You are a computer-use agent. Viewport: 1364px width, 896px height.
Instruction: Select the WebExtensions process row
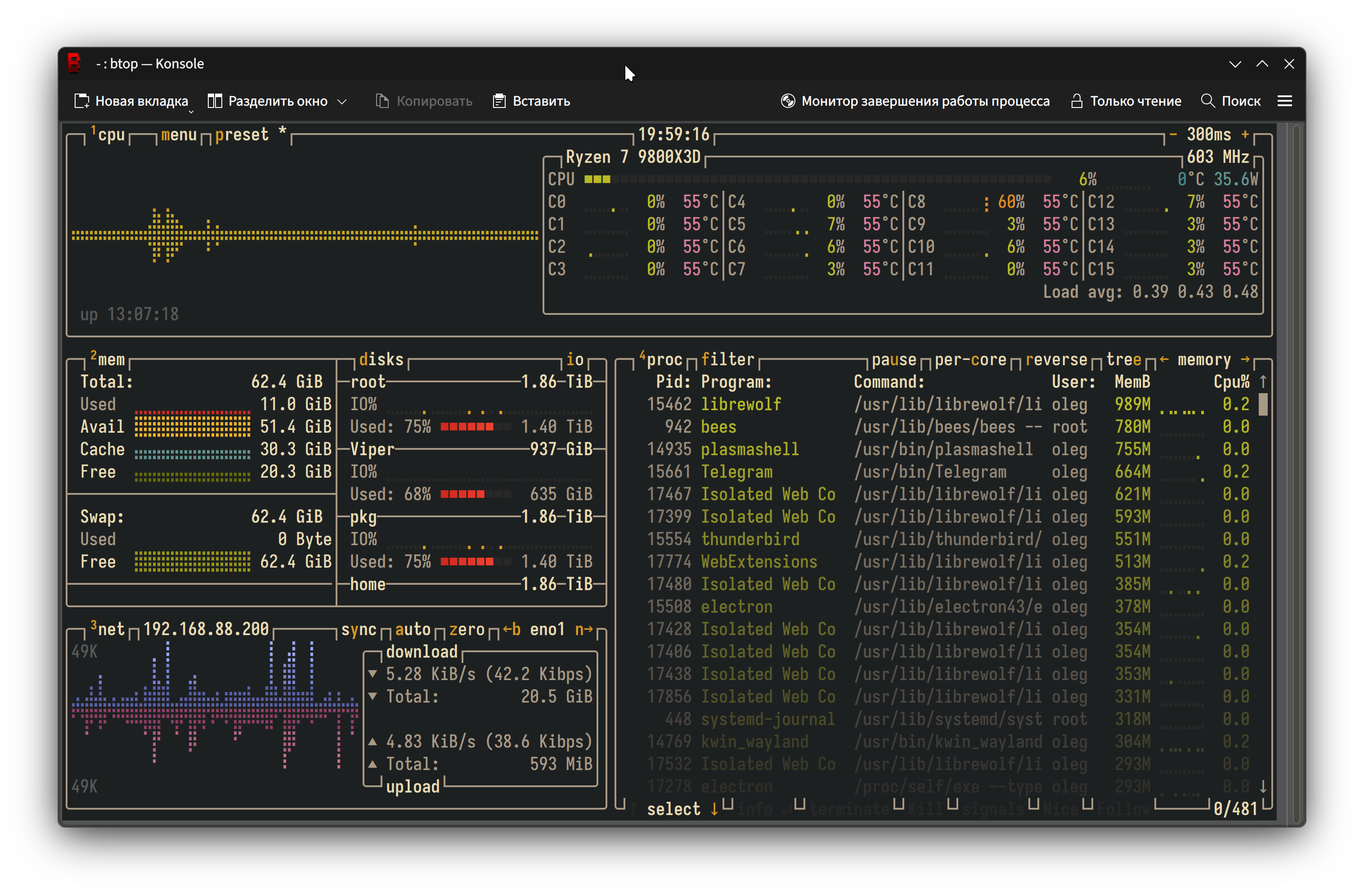tap(947, 562)
